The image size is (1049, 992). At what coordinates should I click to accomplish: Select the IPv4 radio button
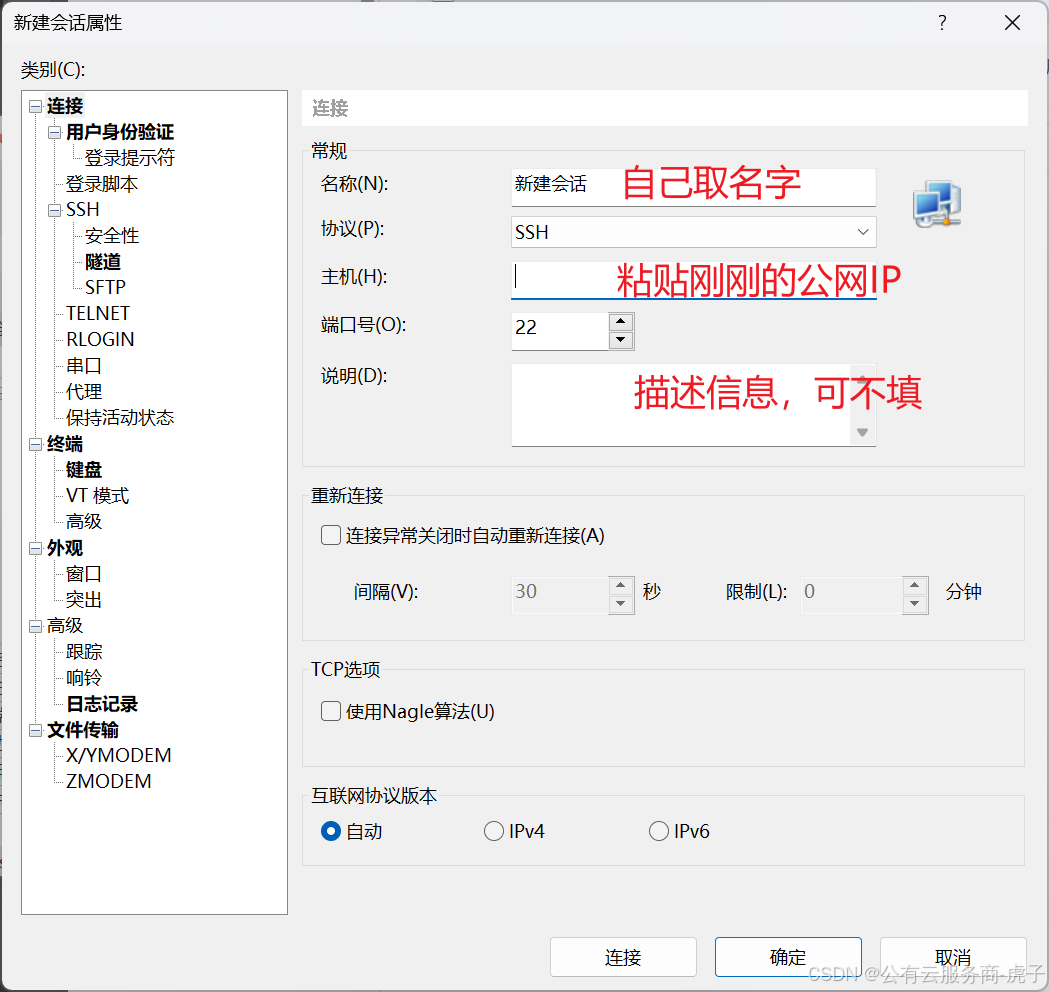tap(494, 831)
